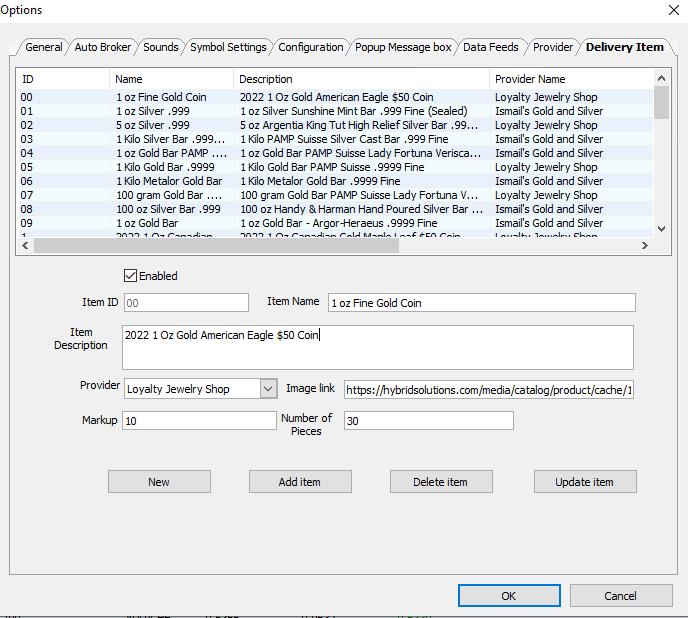Viewport: 688px width, 618px height.
Task: Click the Markup input field
Action: point(198,421)
